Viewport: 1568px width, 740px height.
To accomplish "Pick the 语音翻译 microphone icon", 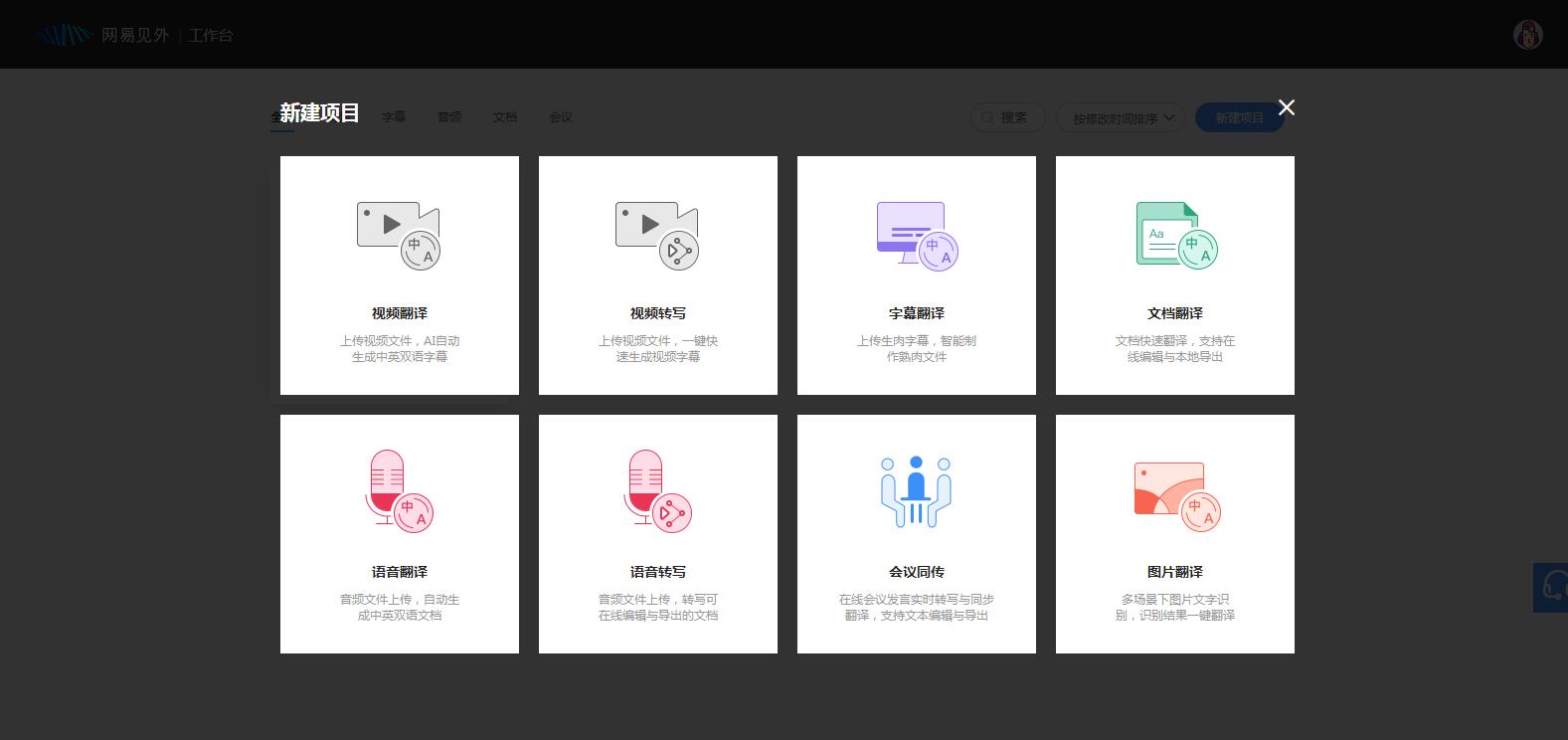I will (x=399, y=490).
